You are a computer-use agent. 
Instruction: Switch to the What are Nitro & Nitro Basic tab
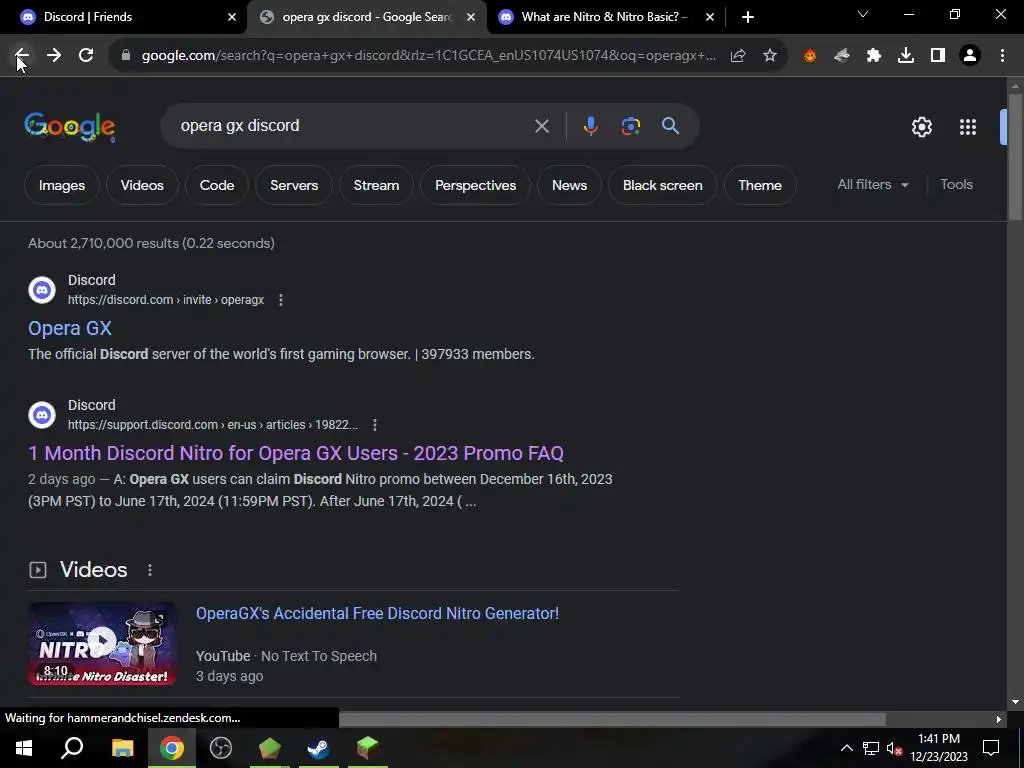click(604, 17)
